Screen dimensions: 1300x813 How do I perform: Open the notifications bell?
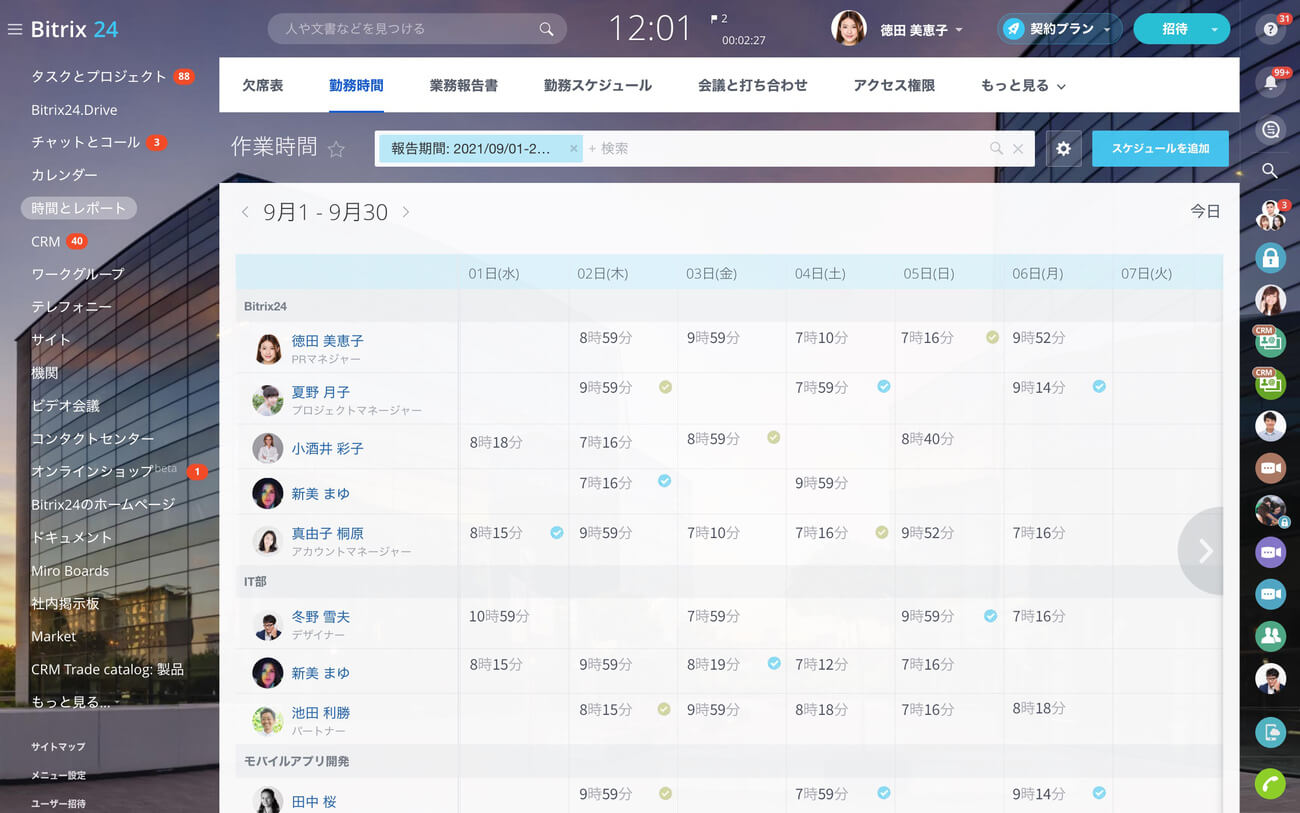tap(1271, 82)
